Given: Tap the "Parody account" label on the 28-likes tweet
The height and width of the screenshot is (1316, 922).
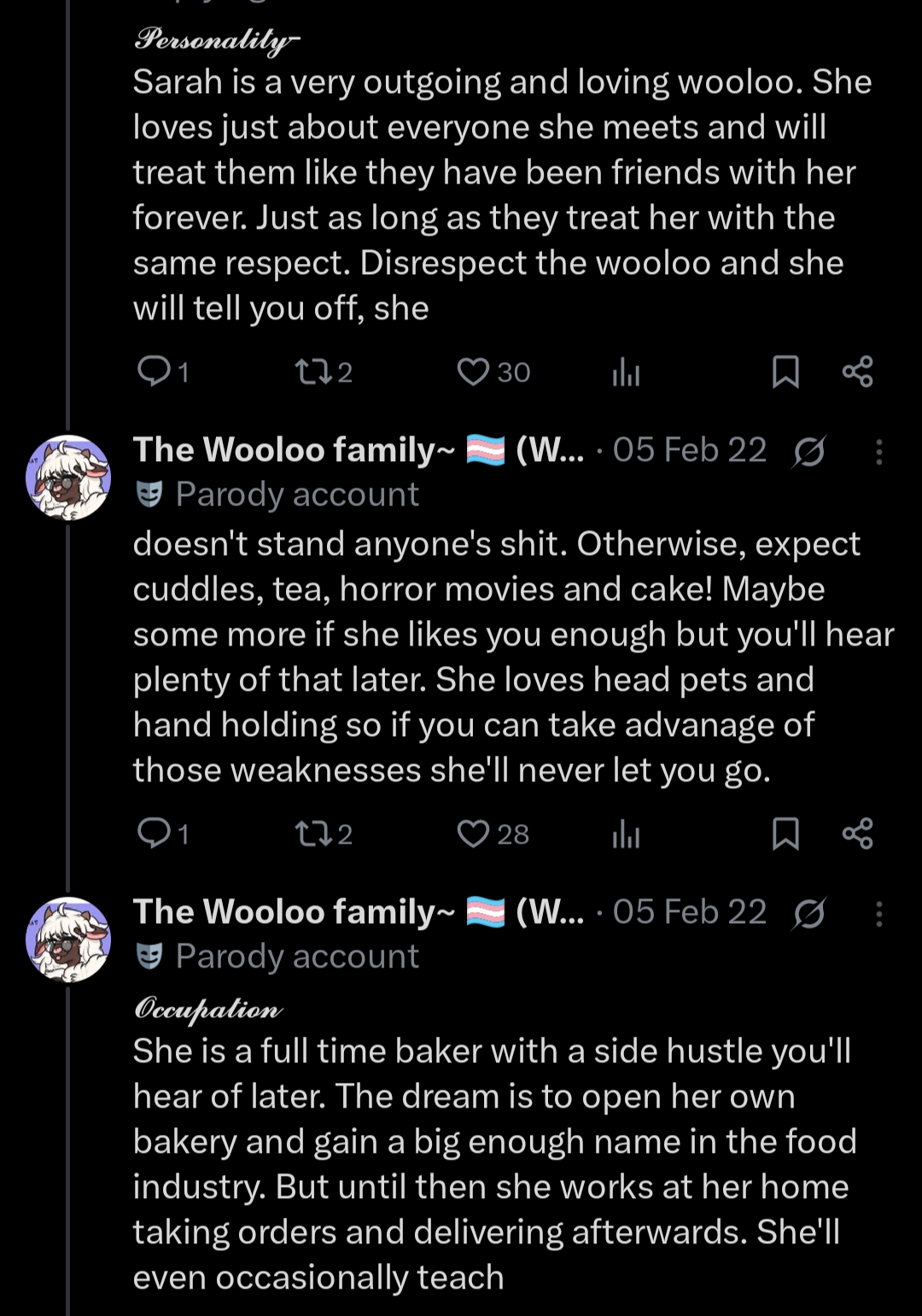Looking at the screenshot, I should click(296, 494).
